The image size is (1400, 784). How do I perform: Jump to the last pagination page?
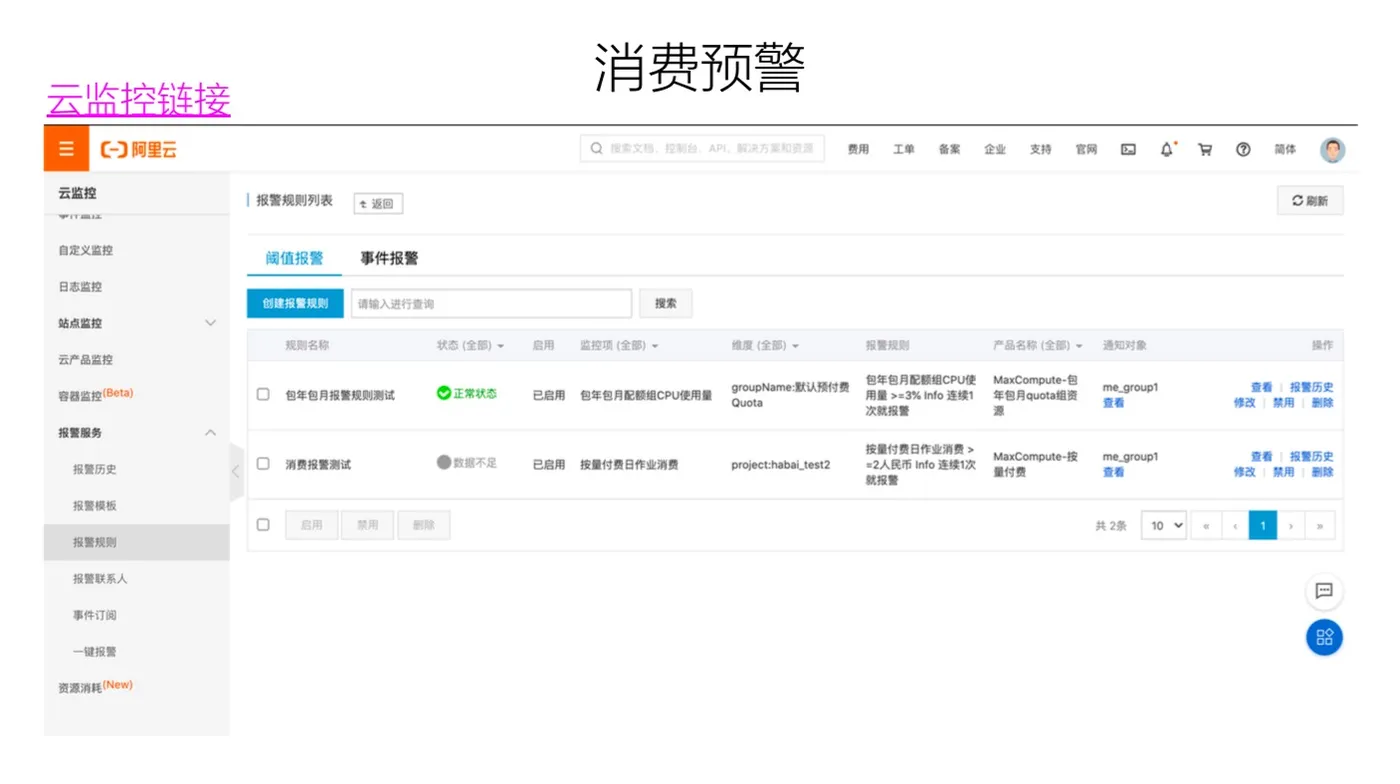1320,525
